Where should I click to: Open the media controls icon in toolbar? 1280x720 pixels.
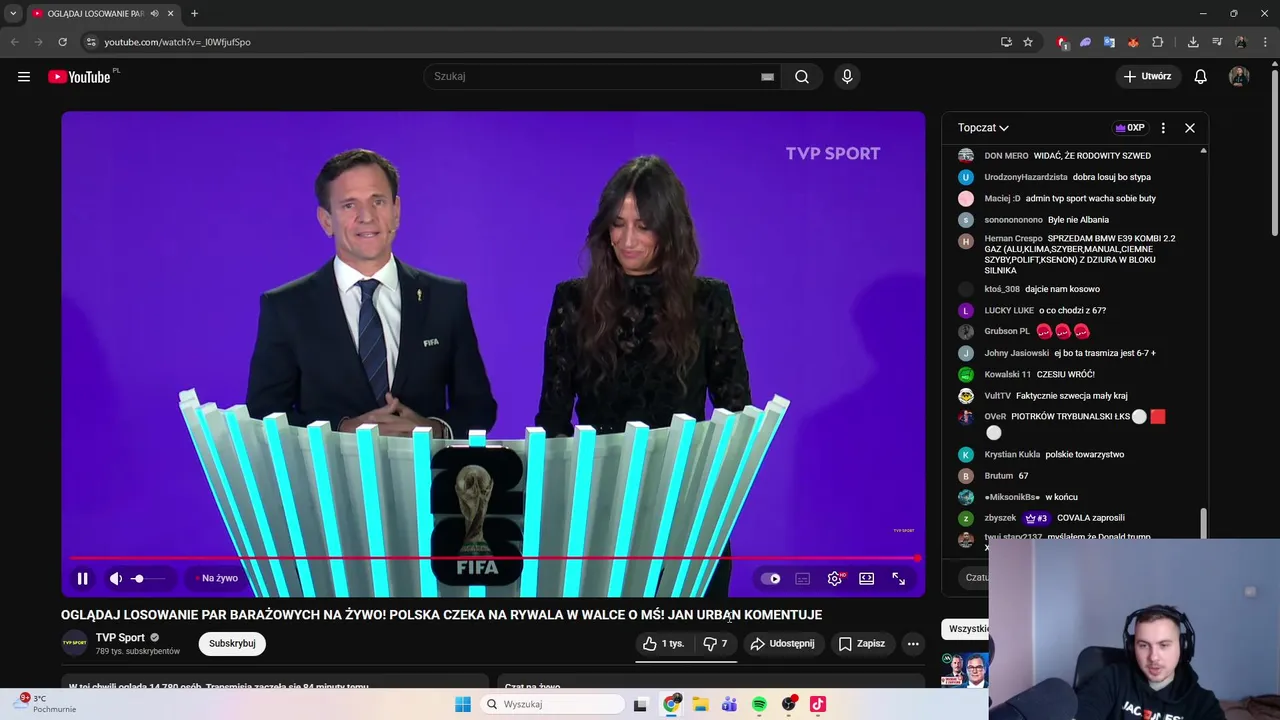[x=1217, y=42]
